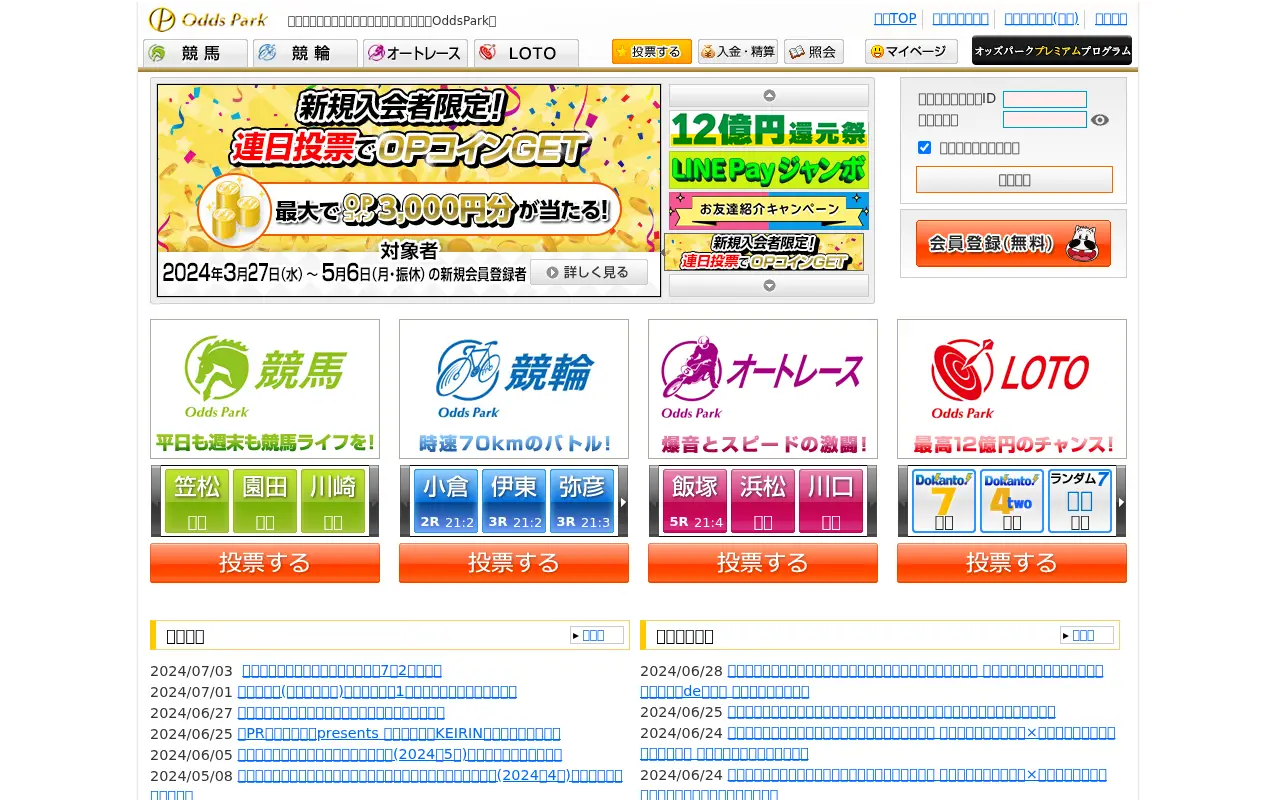Select the LOTO navigation tab
The width and height of the screenshot is (1280, 800).
[526, 53]
